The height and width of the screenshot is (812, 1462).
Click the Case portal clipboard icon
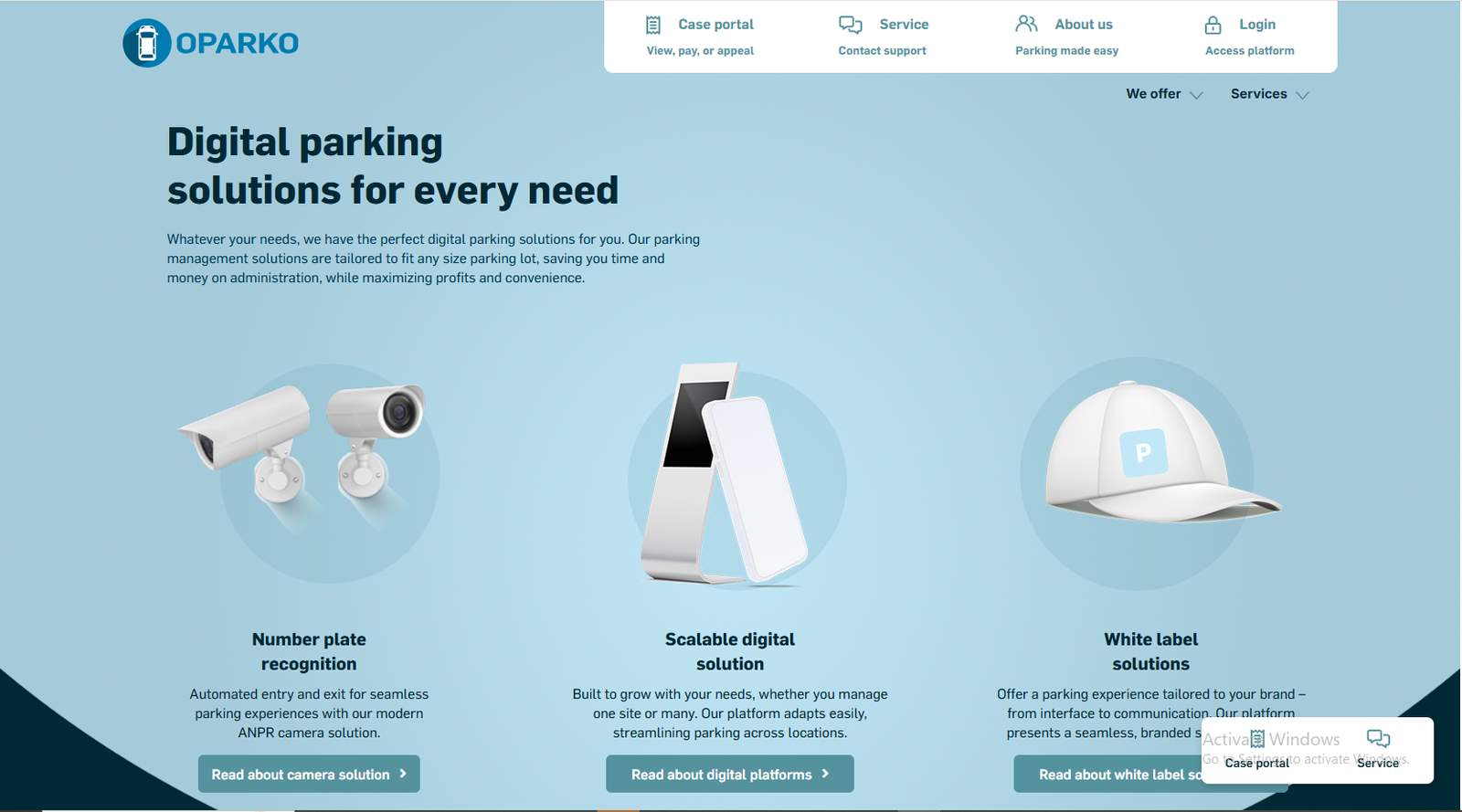click(x=653, y=25)
